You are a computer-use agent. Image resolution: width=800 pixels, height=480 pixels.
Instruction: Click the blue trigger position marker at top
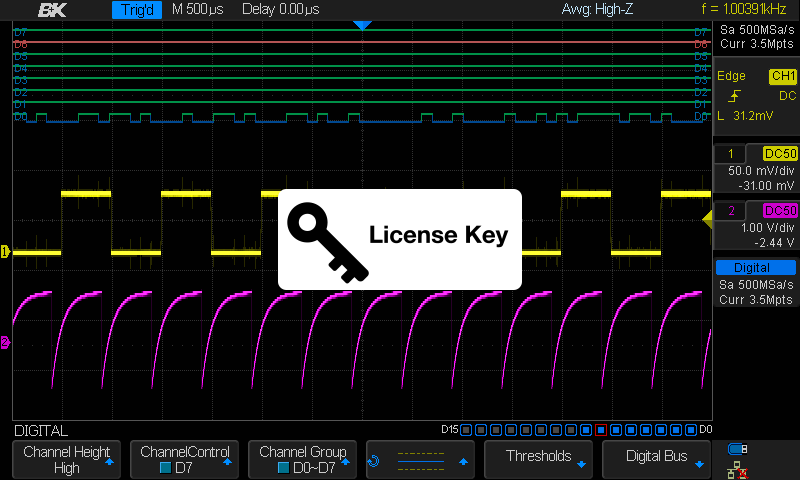coord(363,25)
